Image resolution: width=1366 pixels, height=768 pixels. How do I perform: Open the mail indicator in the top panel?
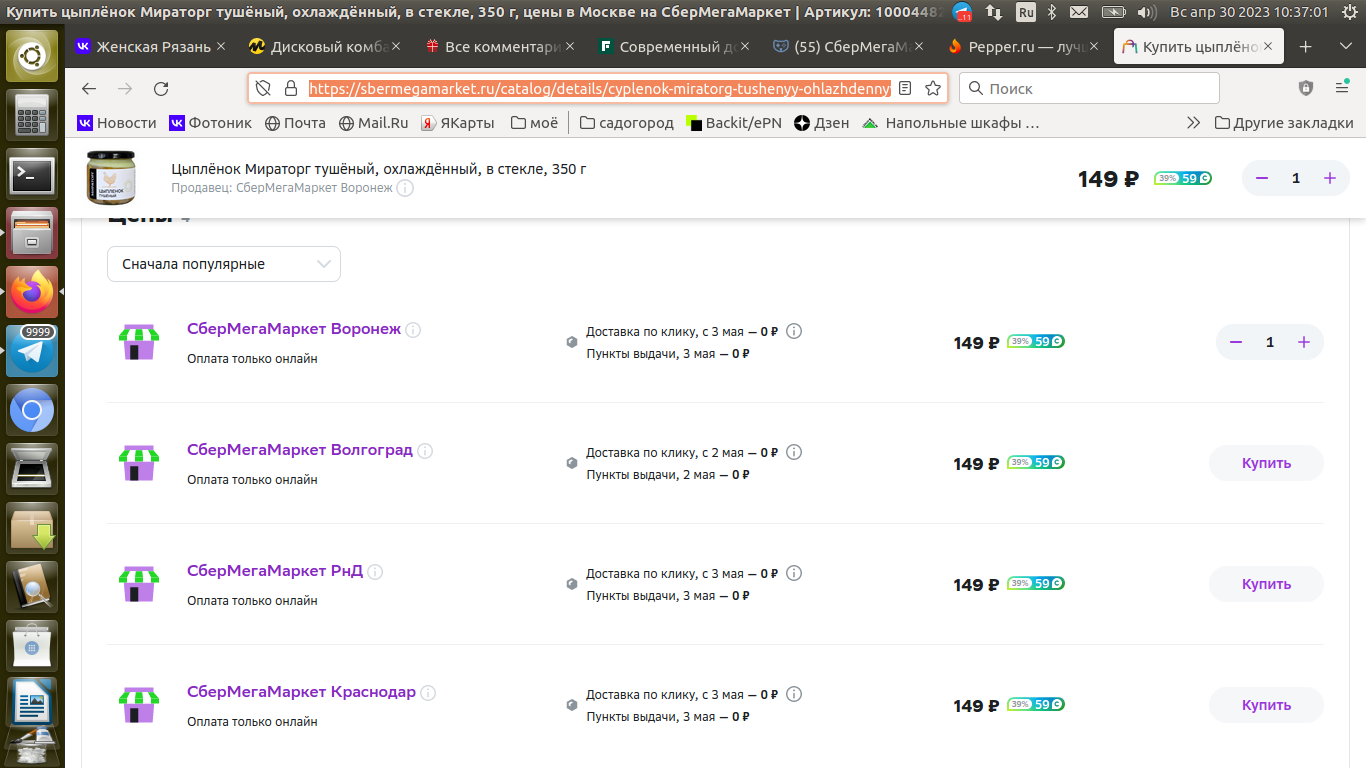1079,12
